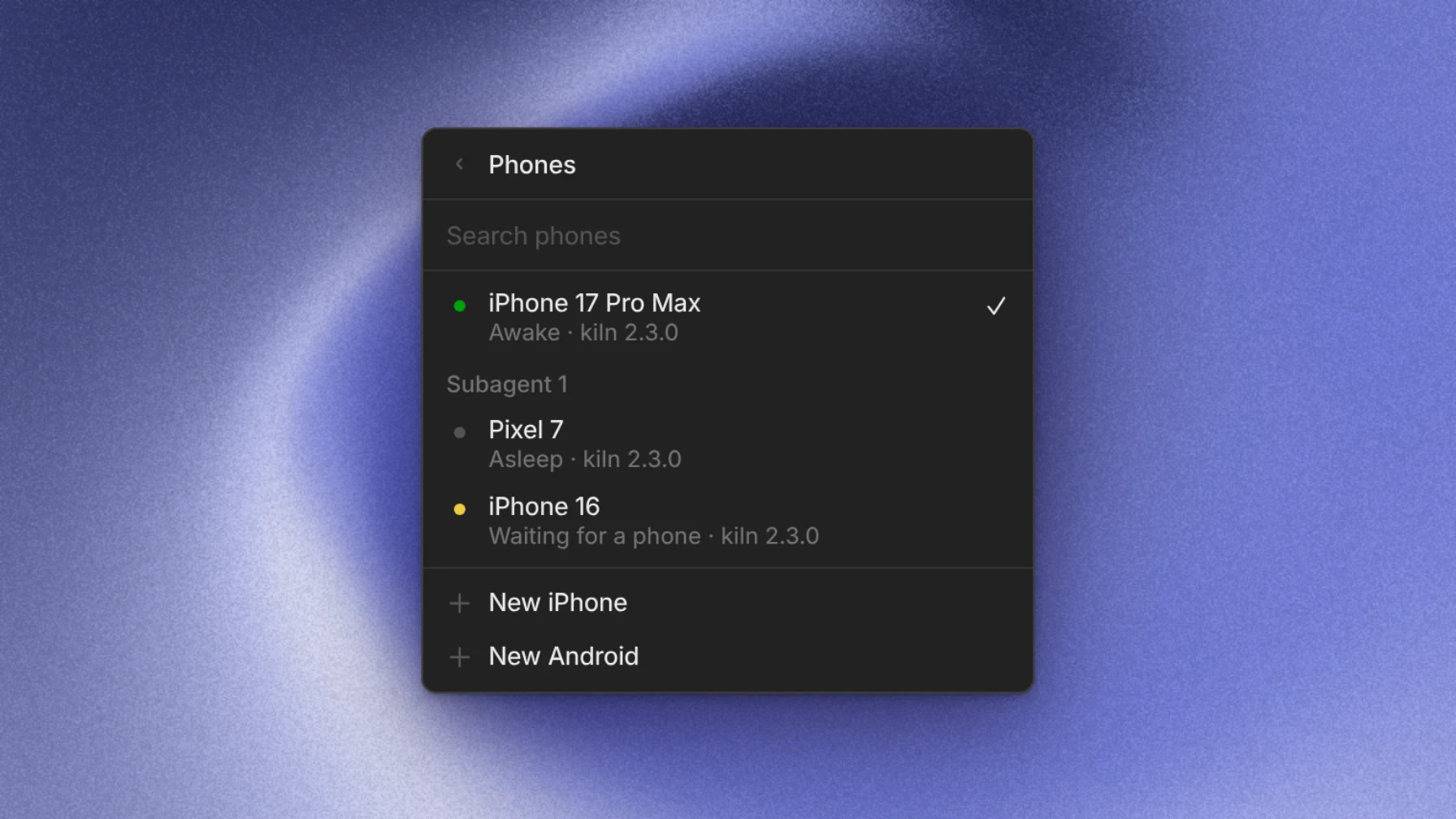Click the checkmark next to iPhone 17 Pro Max

(x=996, y=306)
